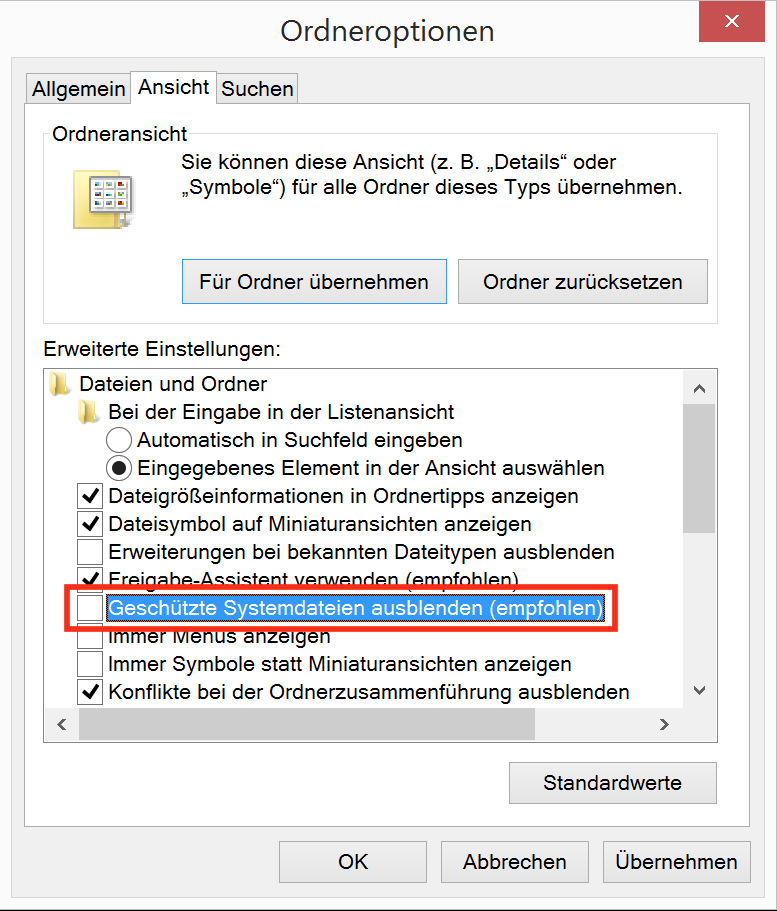Click the 'Bei der Eingabe' folder icon
The height and width of the screenshot is (911, 777).
(x=91, y=412)
